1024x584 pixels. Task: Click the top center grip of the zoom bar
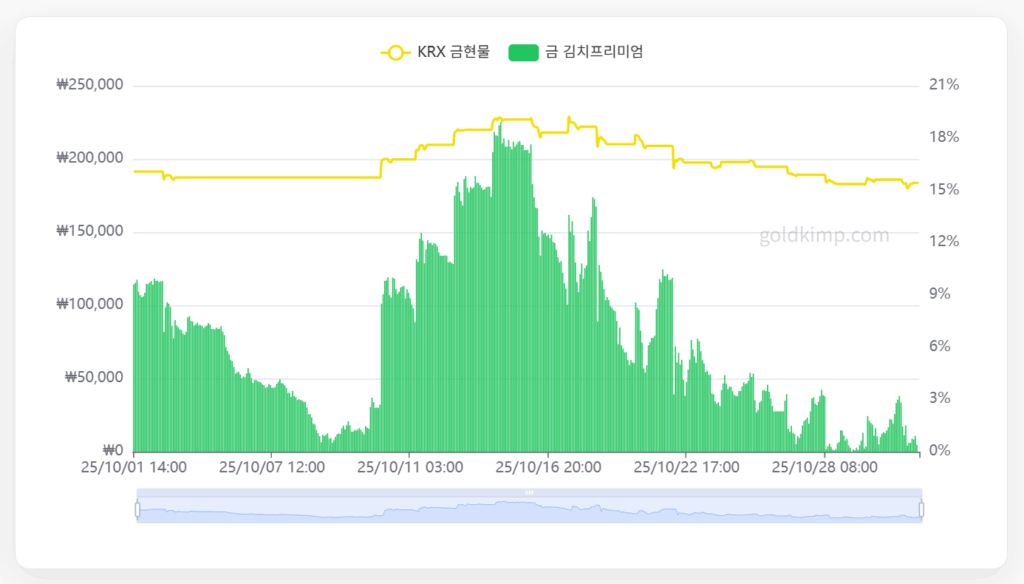529,492
